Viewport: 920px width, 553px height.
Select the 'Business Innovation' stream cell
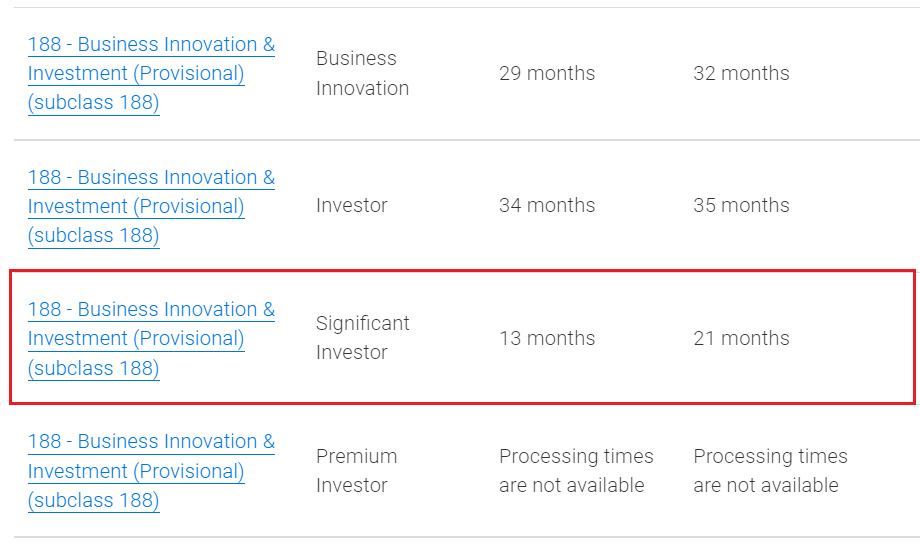click(x=362, y=73)
